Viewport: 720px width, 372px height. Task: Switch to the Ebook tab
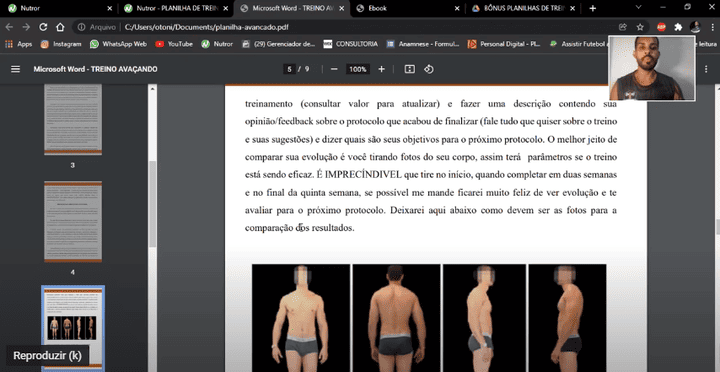(x=407, y=8)
